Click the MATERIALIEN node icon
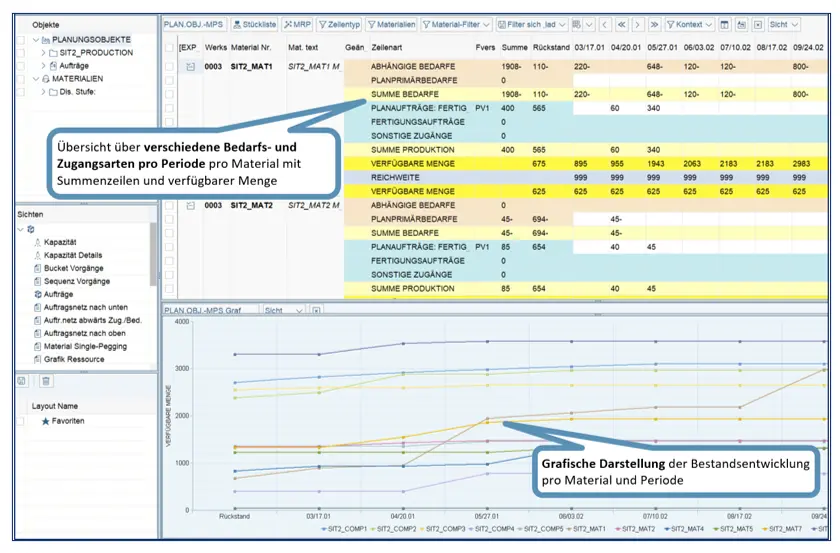The image size is (840, 553). click(46, 79)
